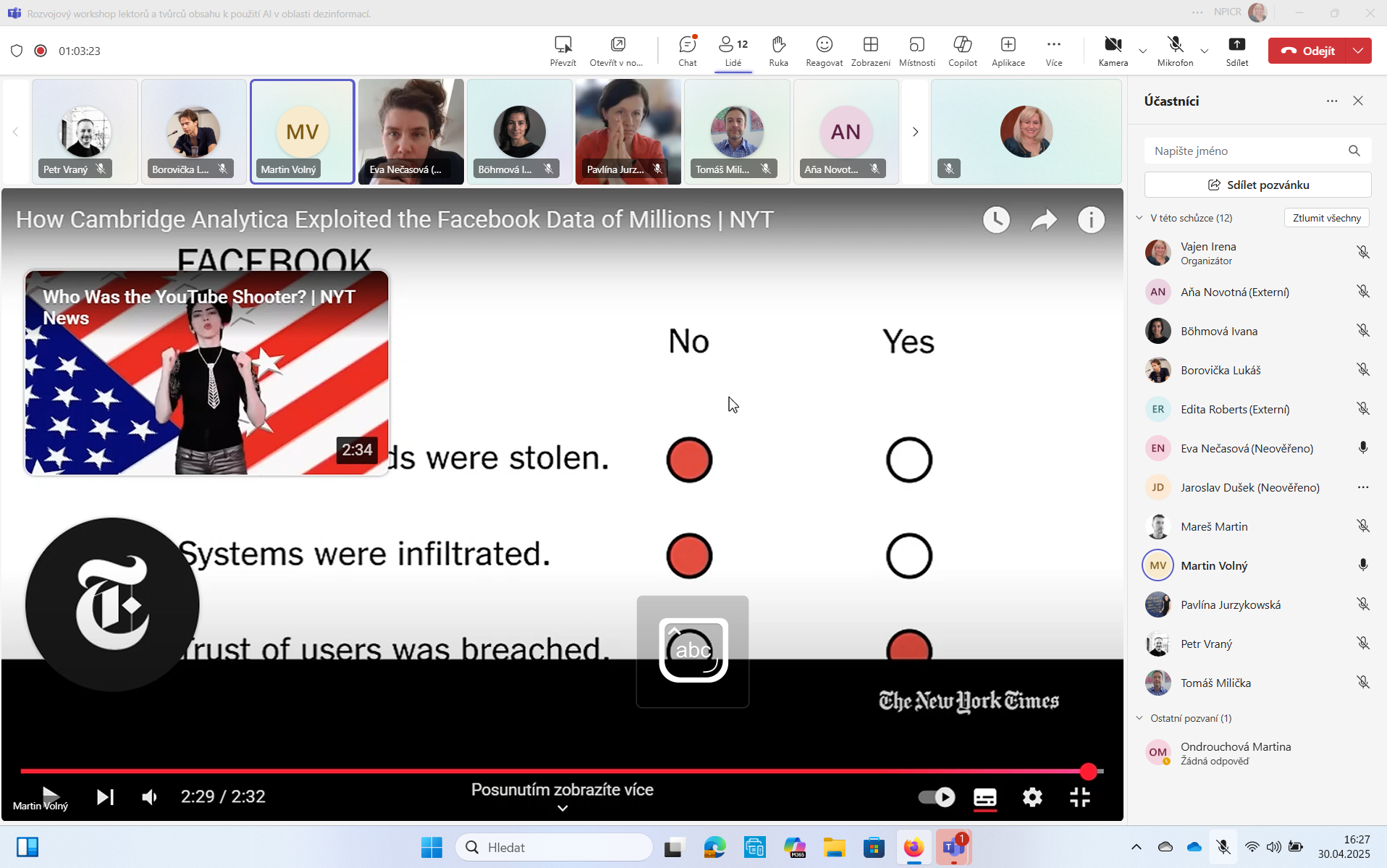Open Firefox from the taskbar
Screen dimensions: 1387x868
coord(914,847)
